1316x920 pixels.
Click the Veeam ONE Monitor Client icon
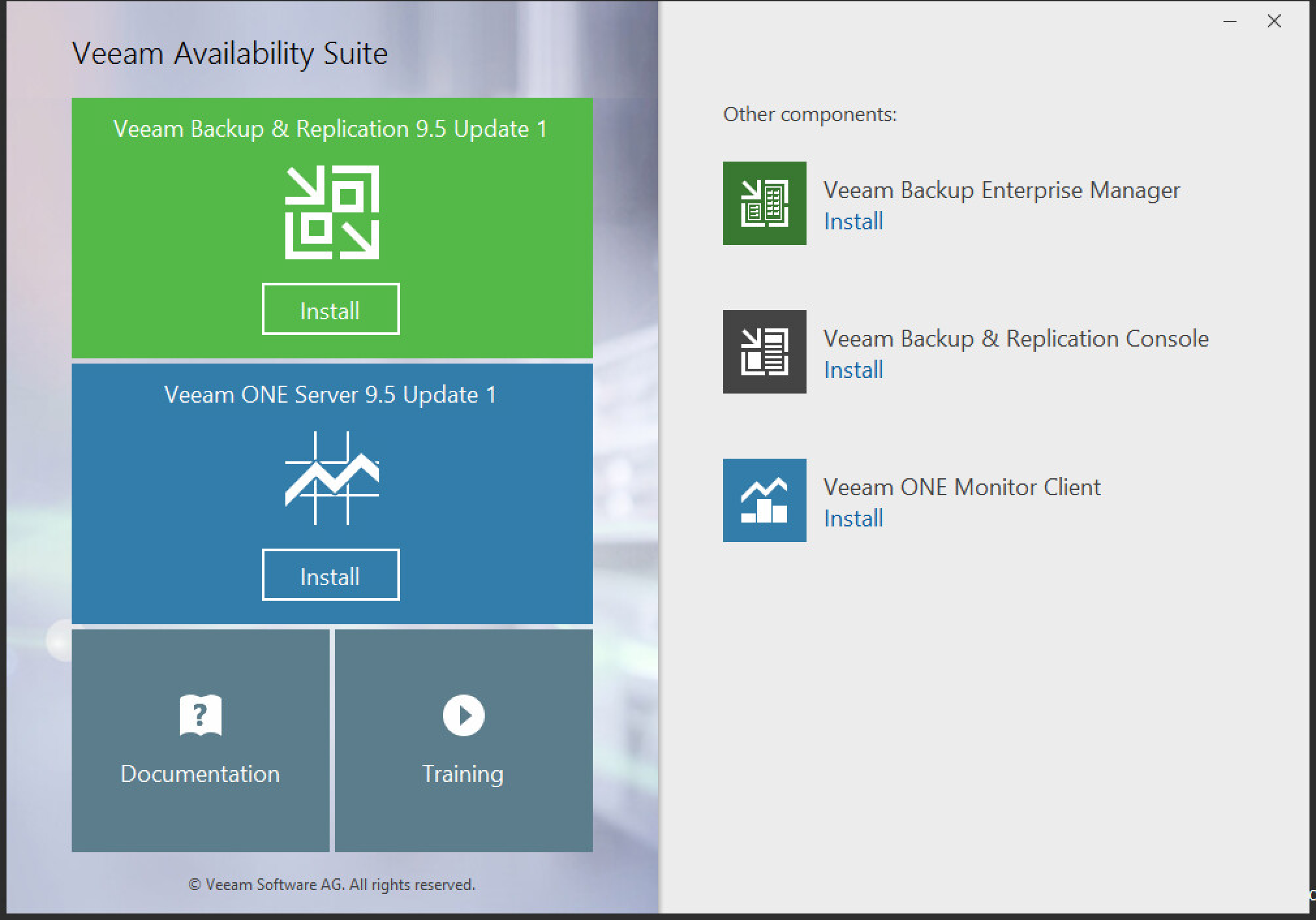click(x=764, y=500)
